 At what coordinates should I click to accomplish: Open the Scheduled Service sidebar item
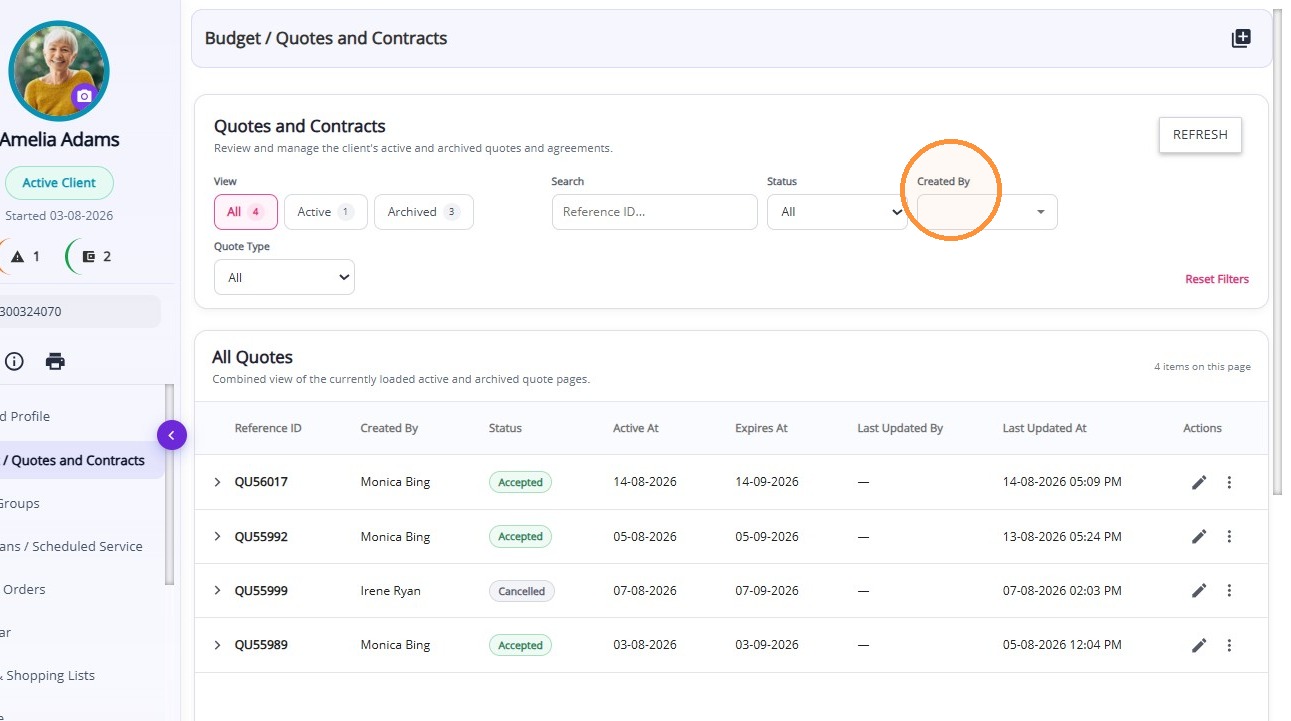[75, 547]
